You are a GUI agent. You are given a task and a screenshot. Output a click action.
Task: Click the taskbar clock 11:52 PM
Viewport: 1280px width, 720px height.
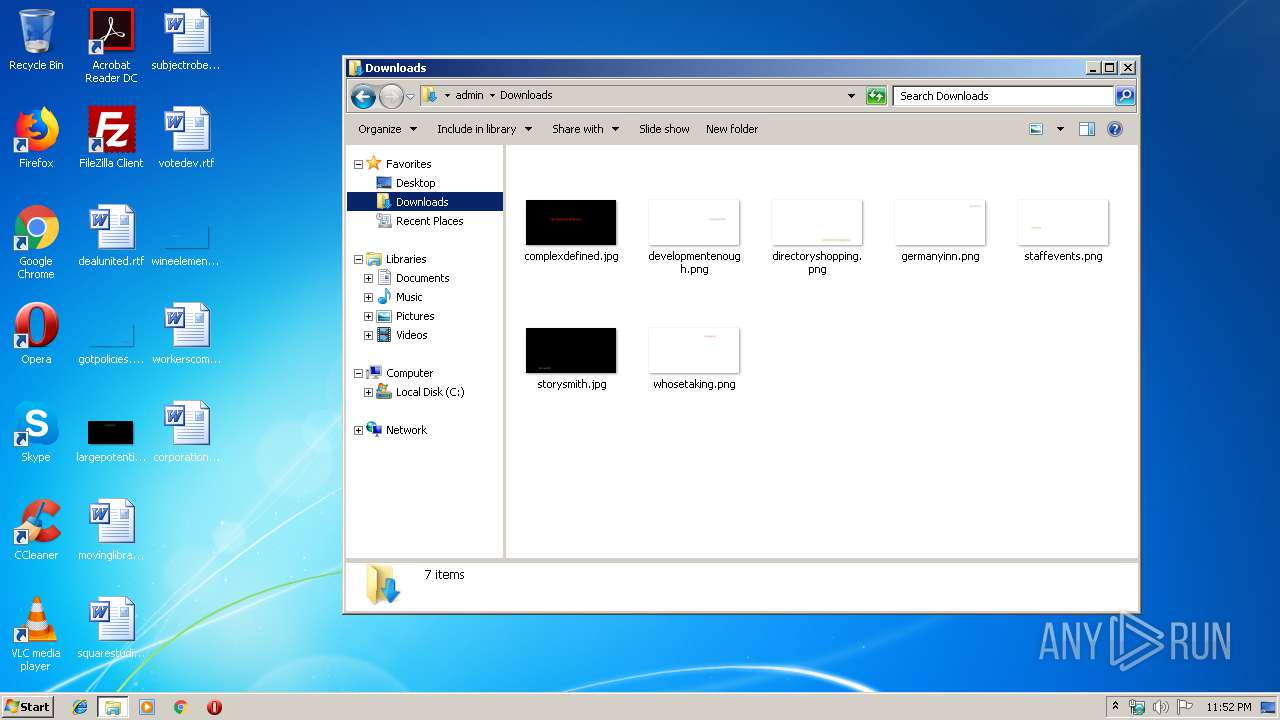pyautogui.click(x=1228, y=707)
